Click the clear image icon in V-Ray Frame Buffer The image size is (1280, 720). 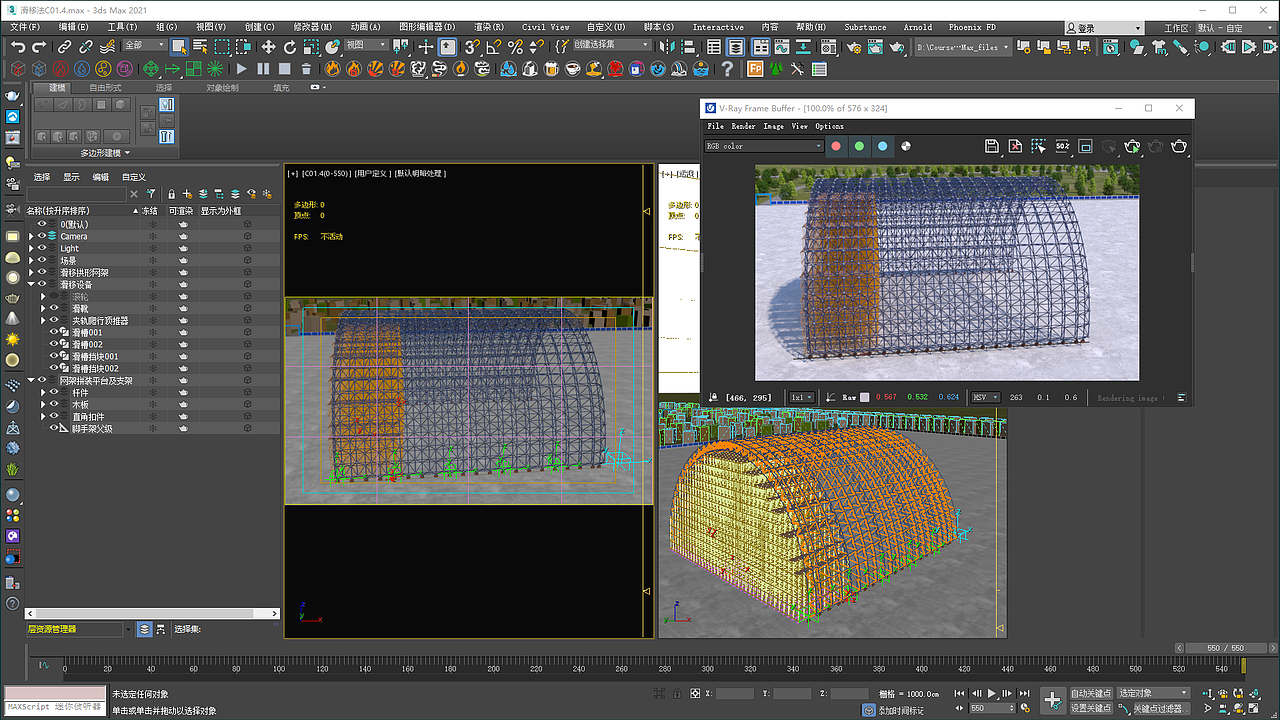click(1015, 146)
